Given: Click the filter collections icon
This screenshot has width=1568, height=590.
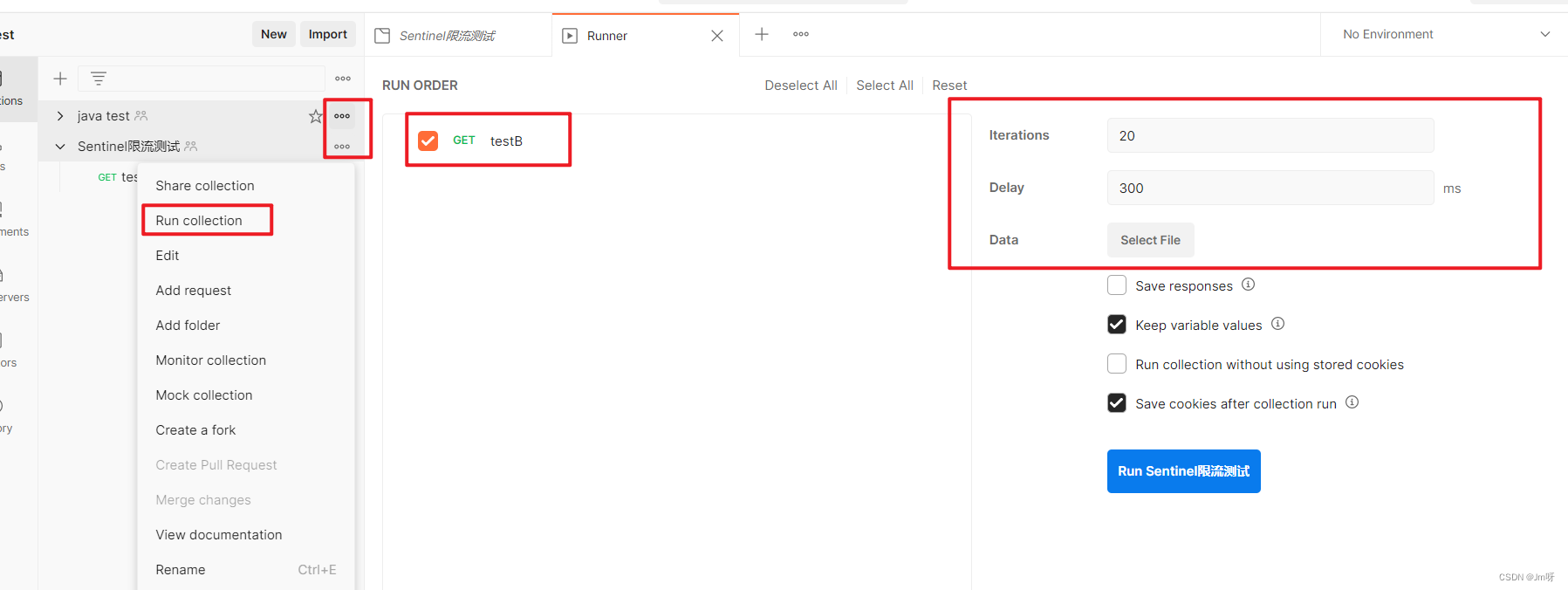Looking at the screenshot, I should [x=99, y=79].
